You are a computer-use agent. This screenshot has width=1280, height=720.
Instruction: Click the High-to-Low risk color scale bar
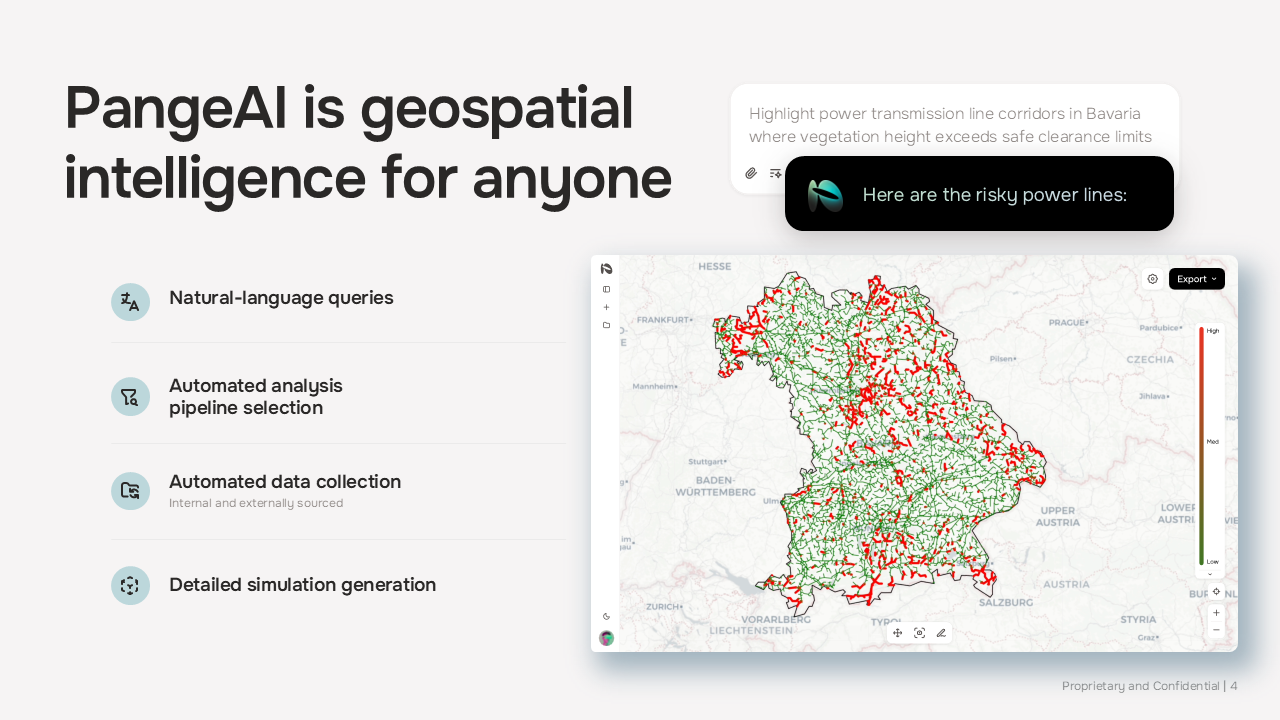tap(1201, 446)
